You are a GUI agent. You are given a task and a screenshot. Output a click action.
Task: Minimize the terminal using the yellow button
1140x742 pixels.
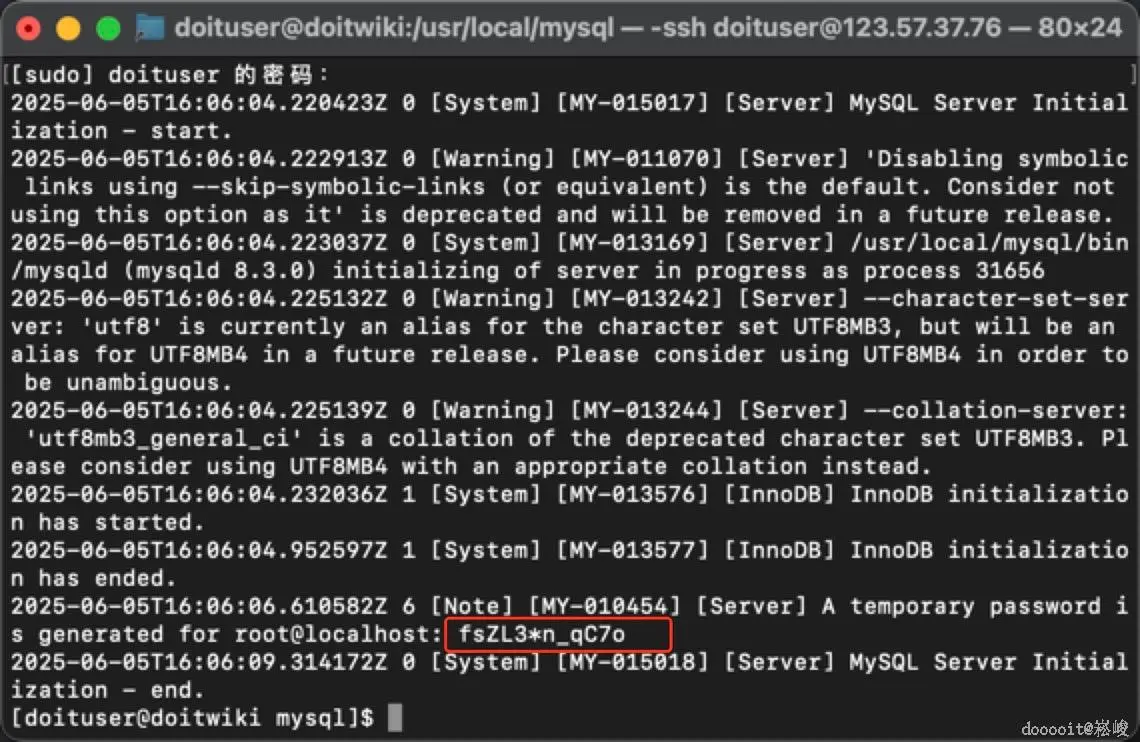[68, 28]
